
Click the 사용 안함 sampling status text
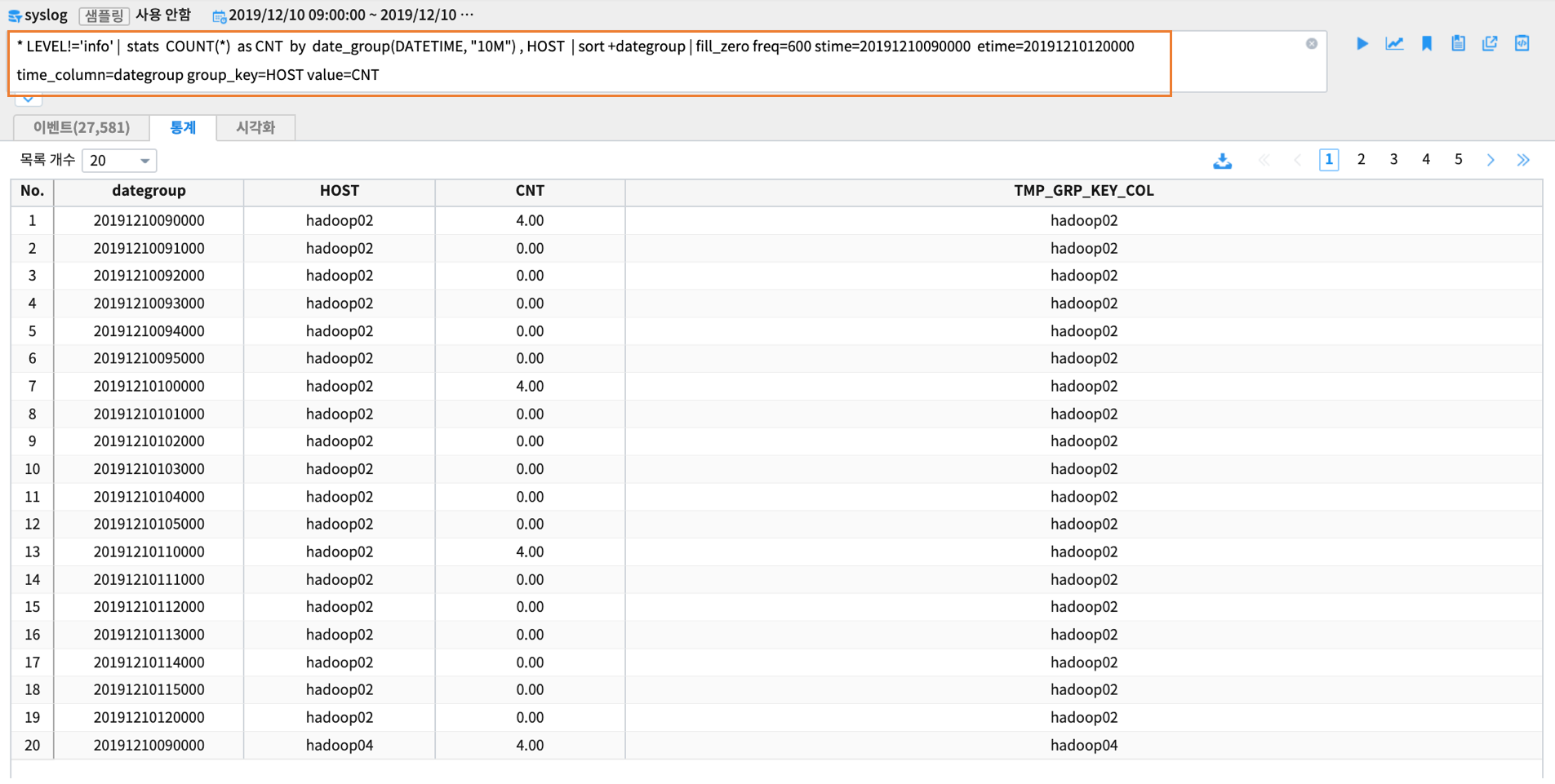[162, 16]
